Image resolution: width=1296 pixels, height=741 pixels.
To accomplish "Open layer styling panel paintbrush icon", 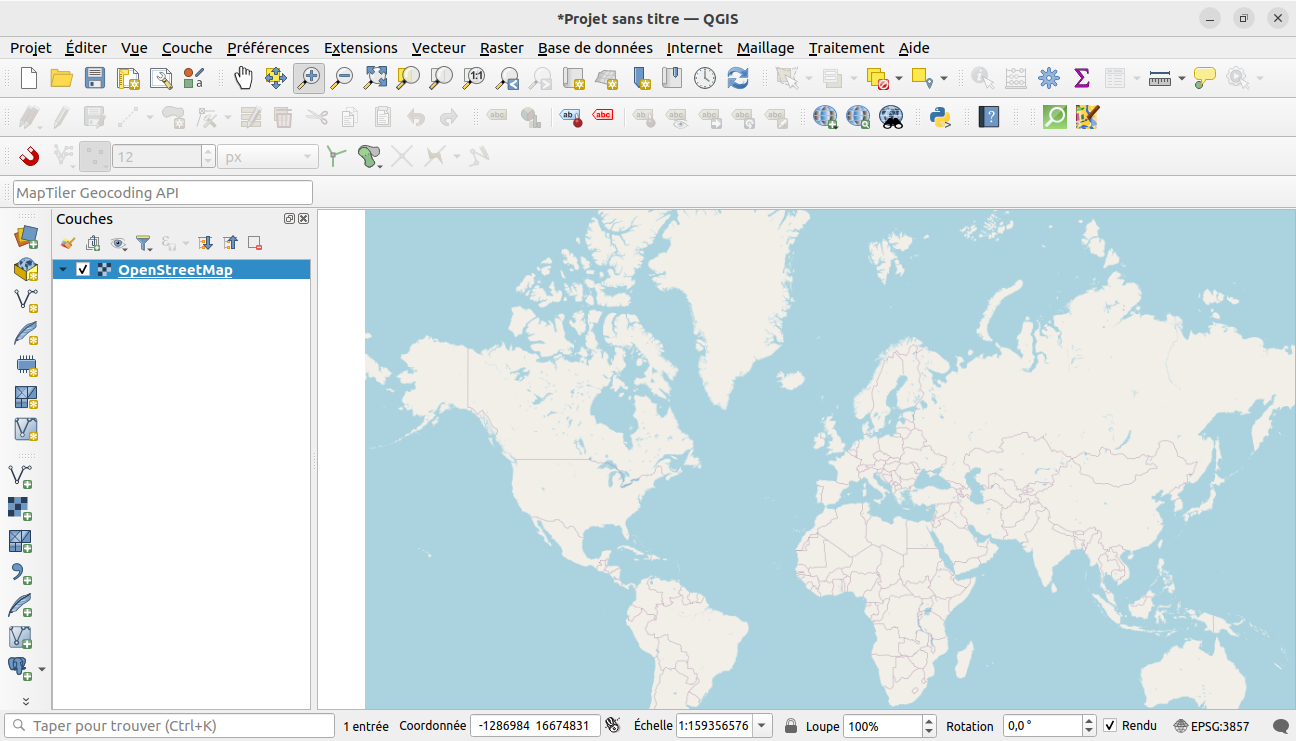I will pos(68,243).
